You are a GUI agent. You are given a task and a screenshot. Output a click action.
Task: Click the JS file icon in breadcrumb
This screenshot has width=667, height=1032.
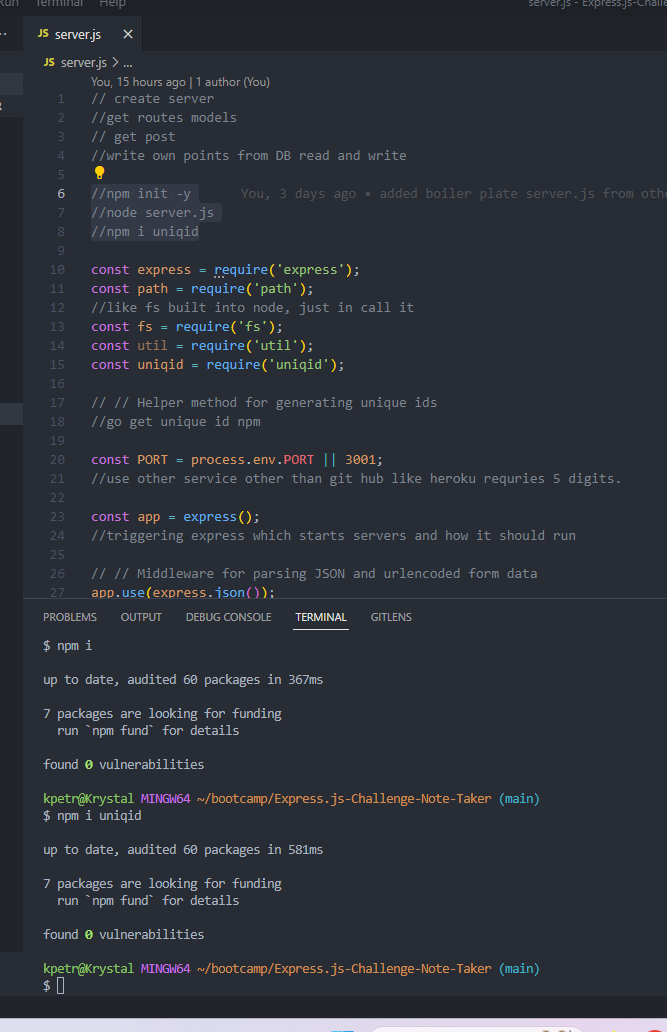pos(49,62)
